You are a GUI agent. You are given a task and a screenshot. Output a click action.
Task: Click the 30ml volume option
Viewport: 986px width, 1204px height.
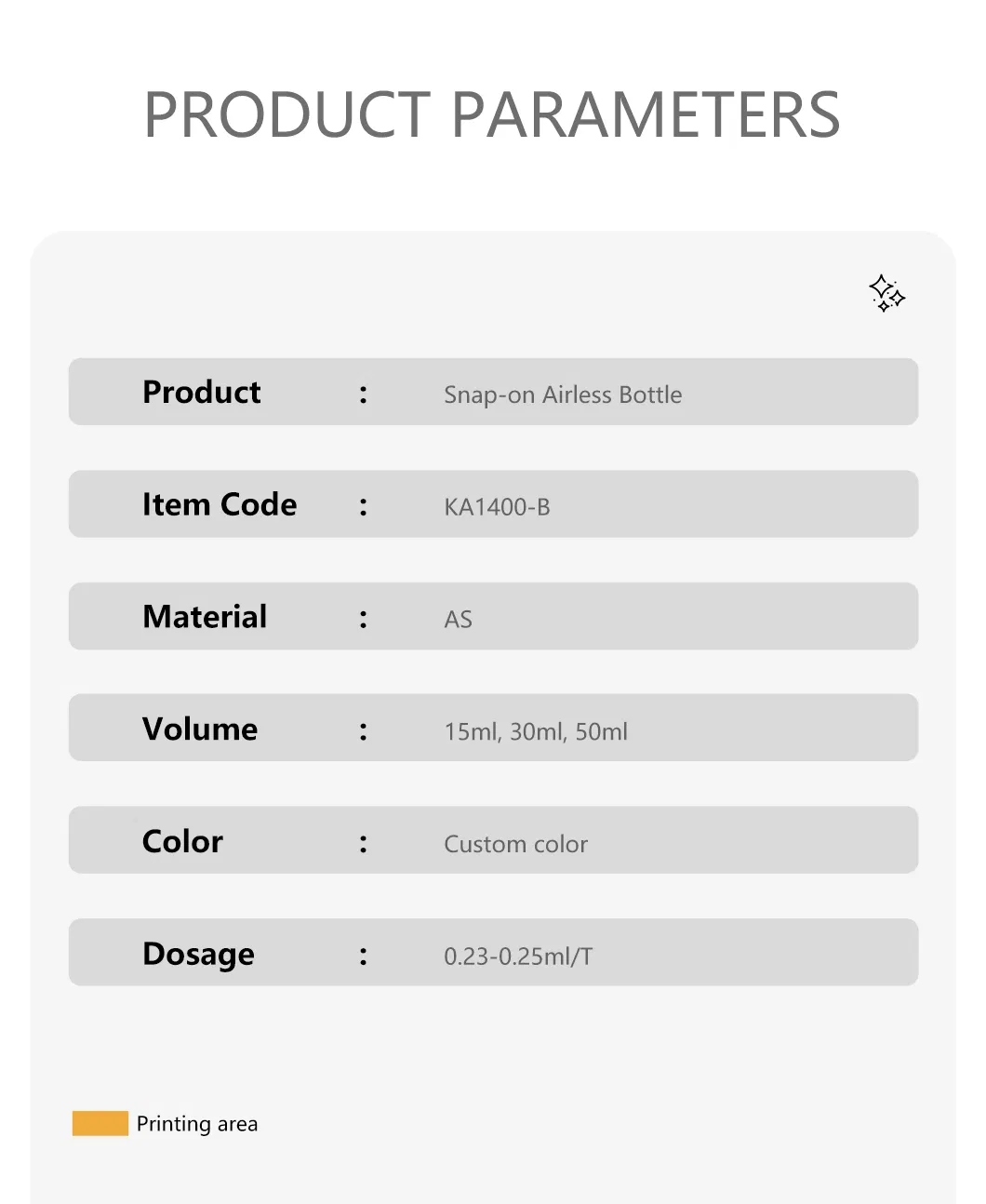[537, 732]
